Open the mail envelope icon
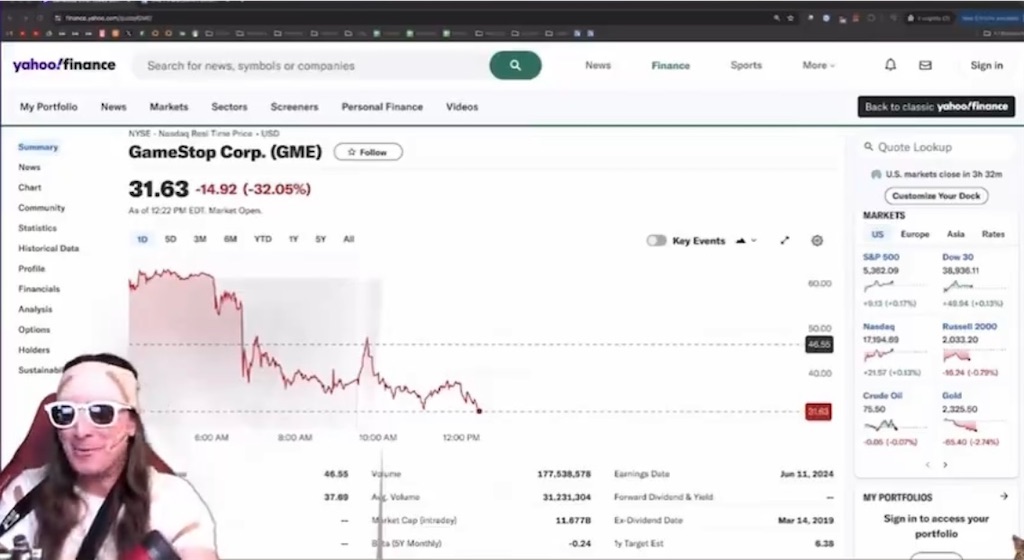Viewport: 1024px width, 560px height. click(925, 65)
